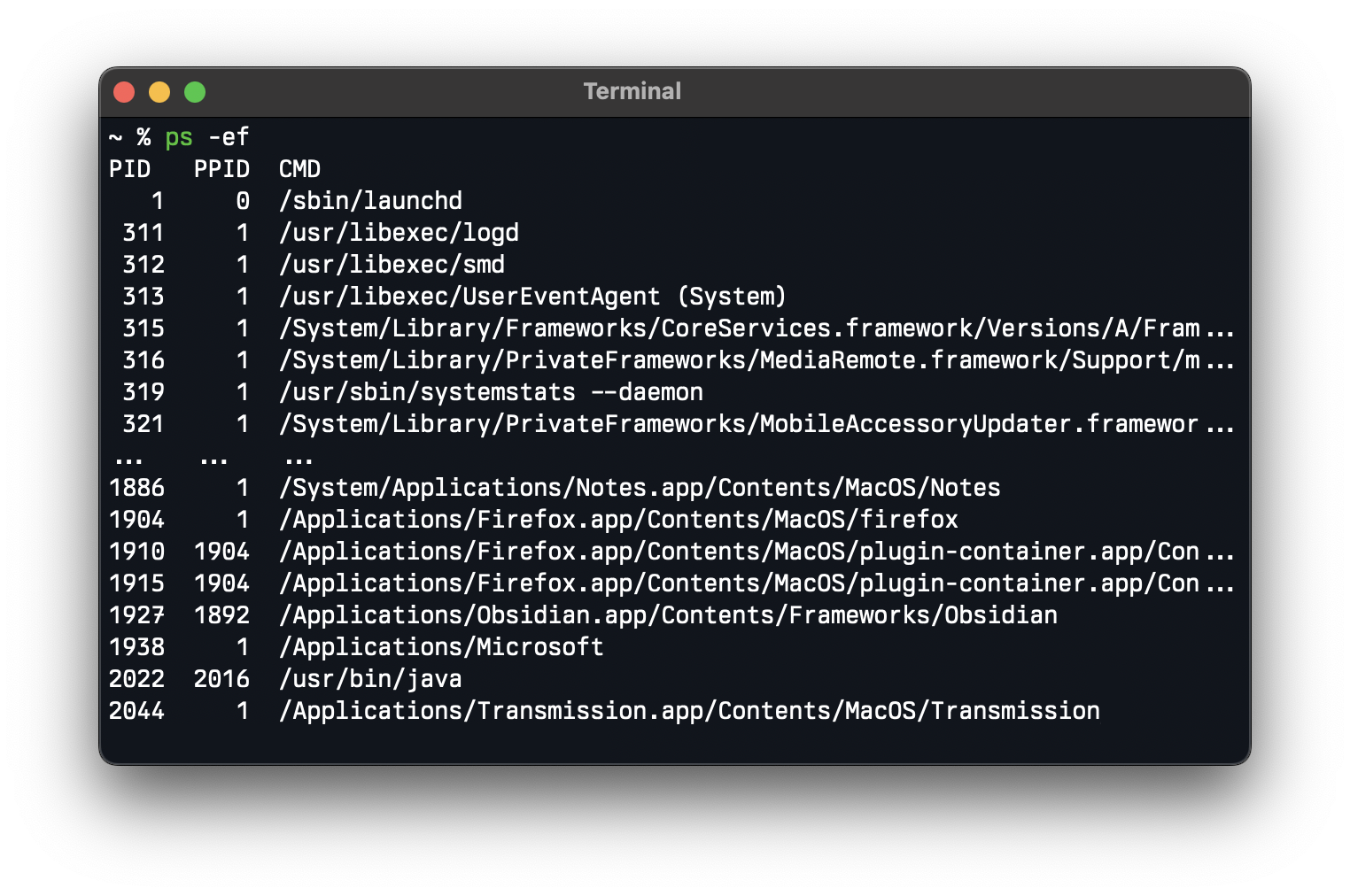Click the green zoom window button
This screenshot has height=896, width=1350.
(195, 92)
